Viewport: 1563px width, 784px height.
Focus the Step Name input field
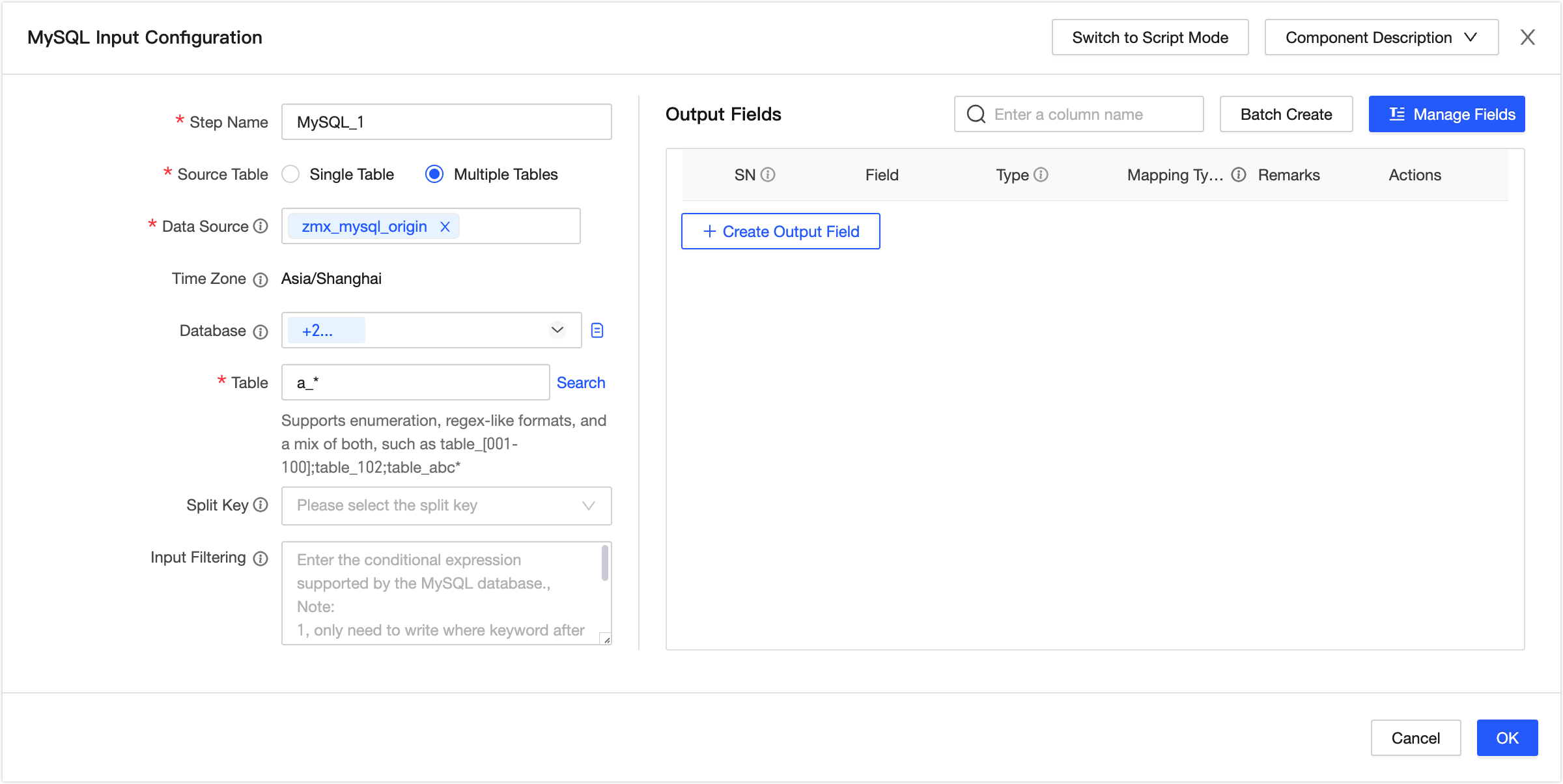coord(447,122)
